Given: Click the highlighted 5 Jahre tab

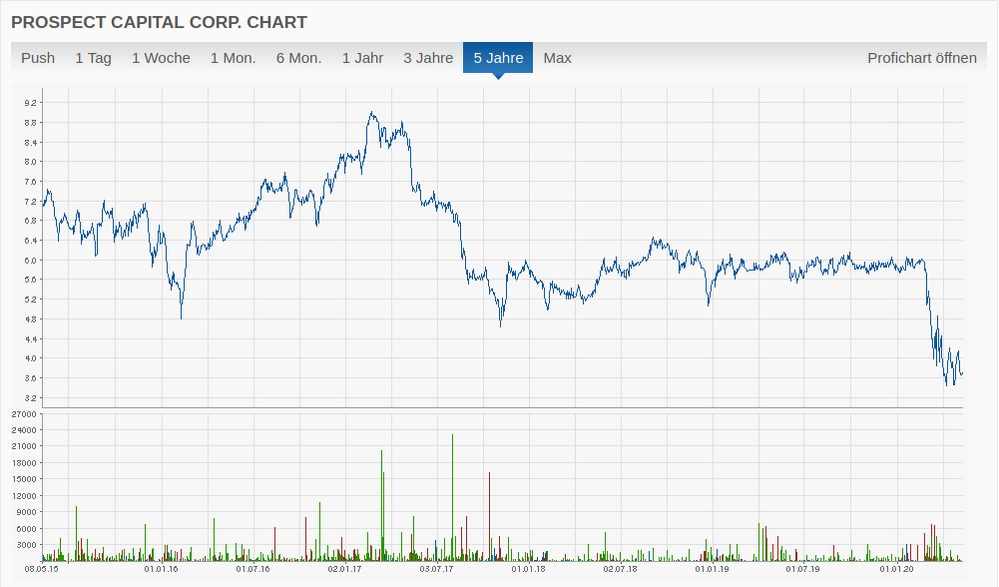Looking at the screenshot, I should 498,57.
